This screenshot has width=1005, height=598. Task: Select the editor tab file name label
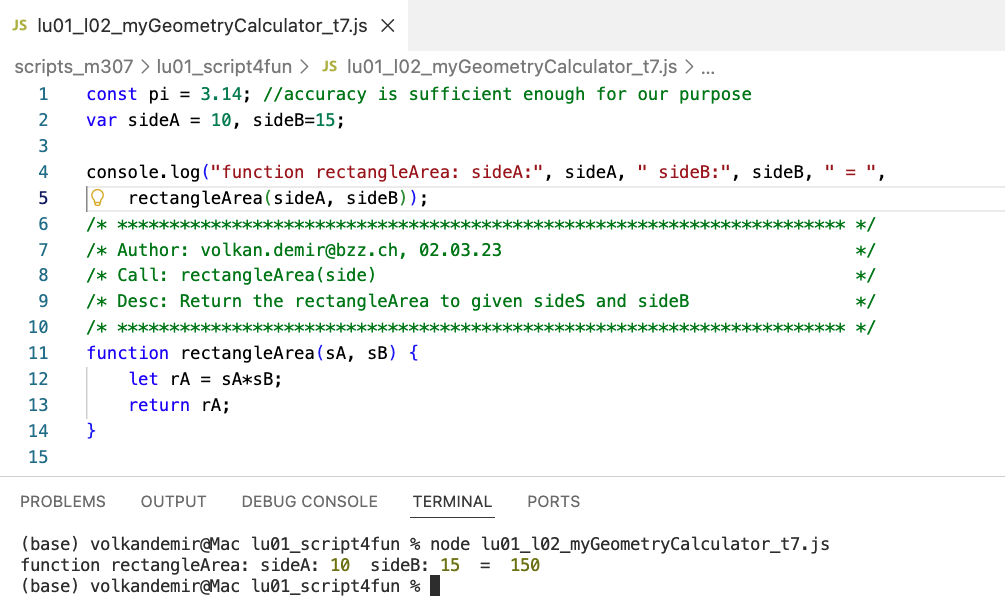tap(203, 27)
